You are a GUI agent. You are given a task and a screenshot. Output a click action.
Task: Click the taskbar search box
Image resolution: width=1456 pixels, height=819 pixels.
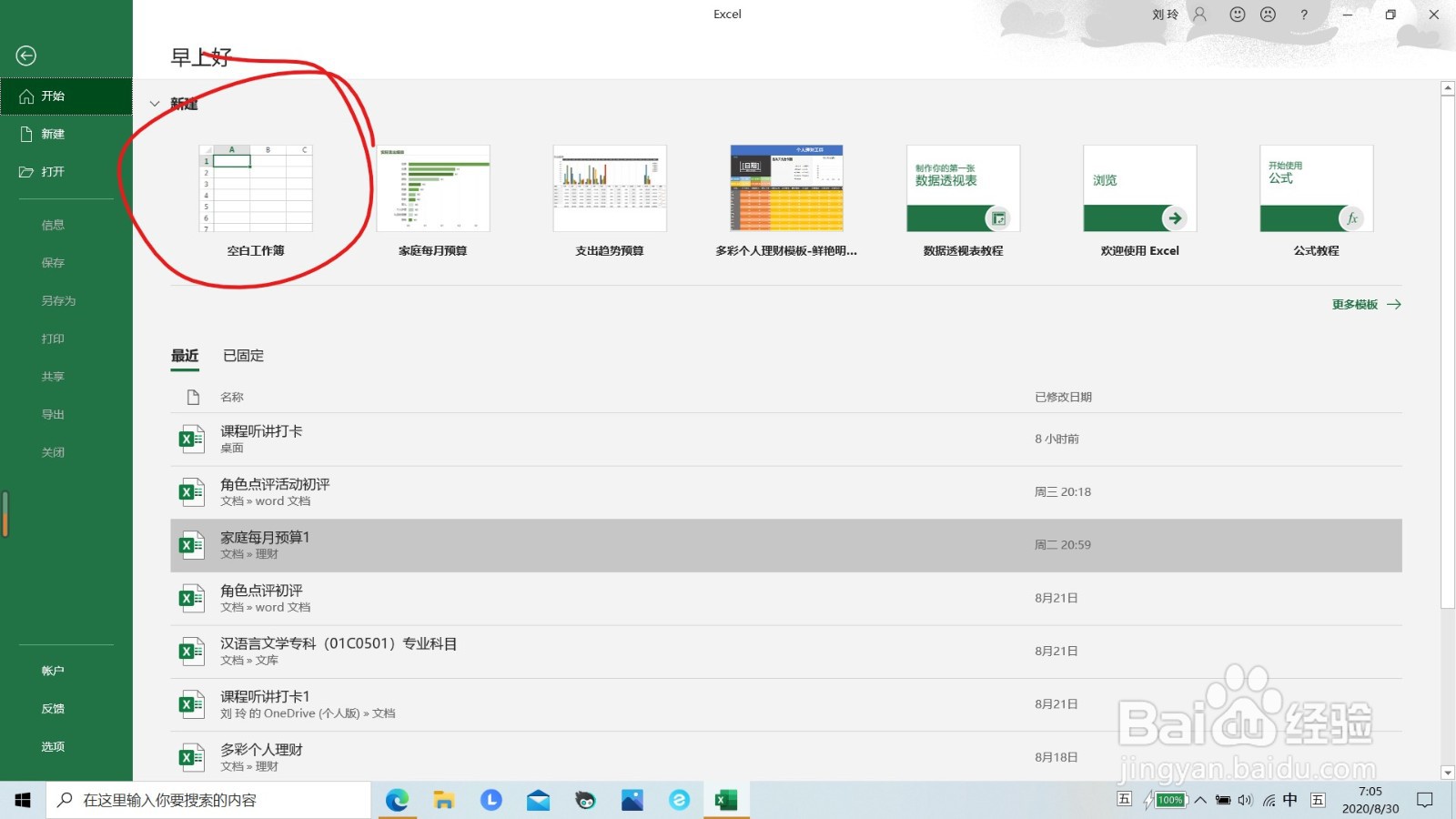209,800
